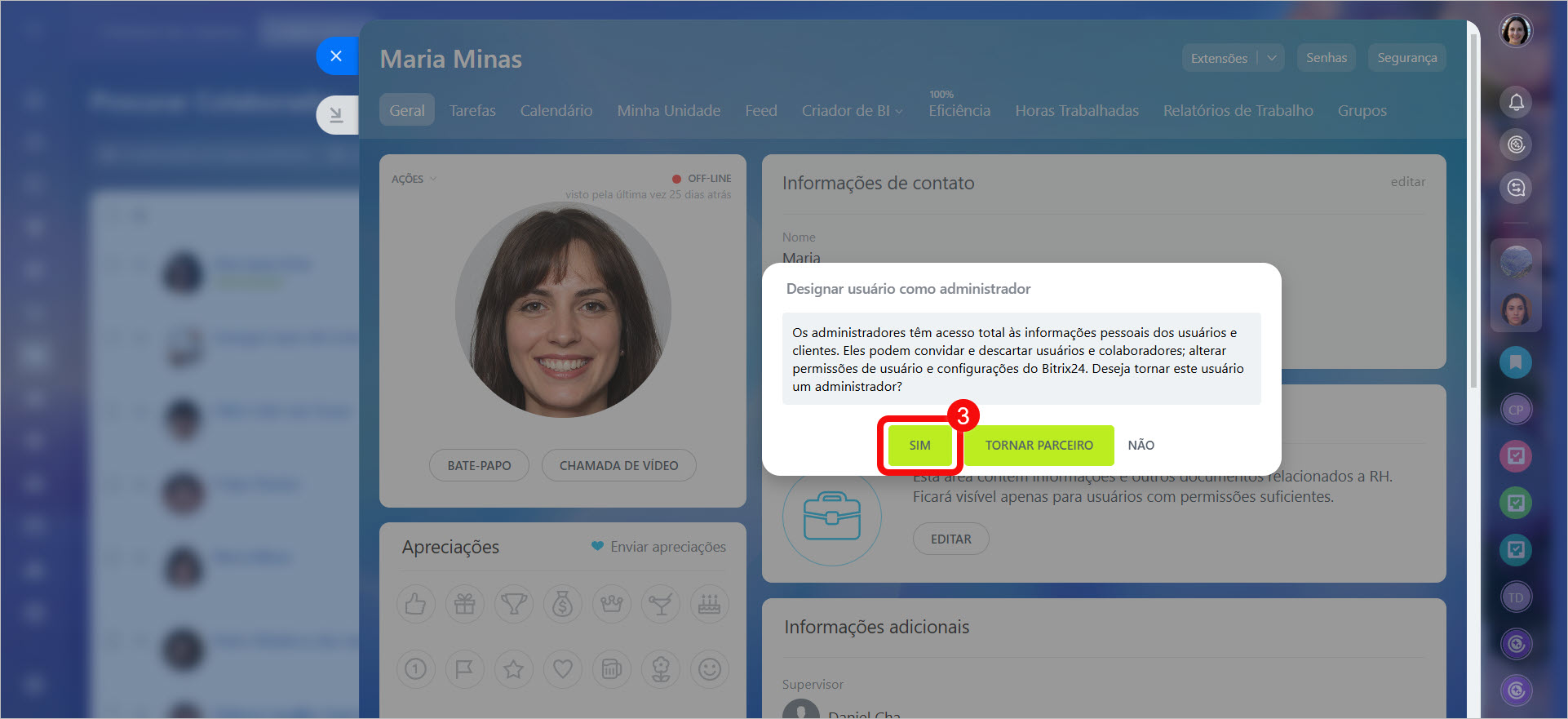The image size is (1568, 719).
Task: Send smiley face appreciation icon
Action: click(x=710, y=669)
